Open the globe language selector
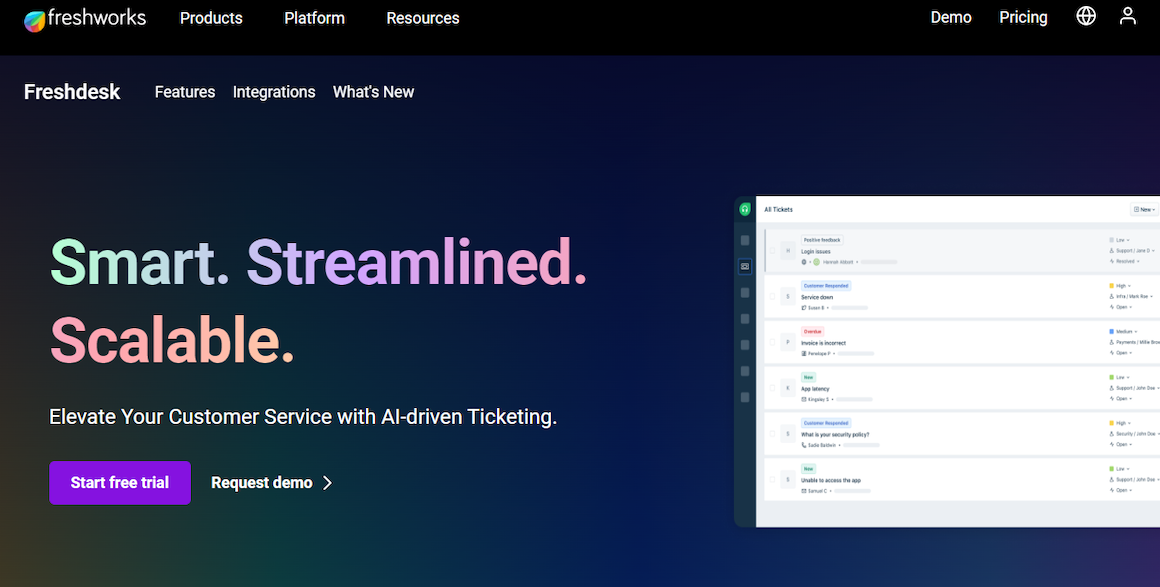Screen dimensions: 1160x587 click(x=1086, y=16)
